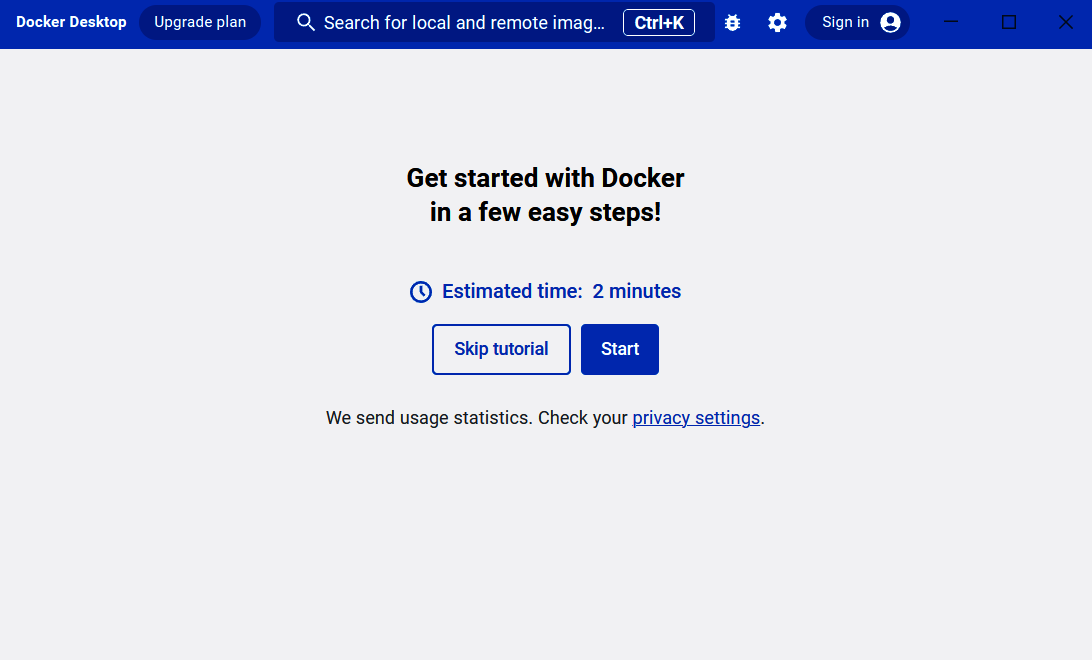This screenshot has width=1092, height=660.
Task: Check your usage statistics privacy settings
Action: (x=696, y=417)
